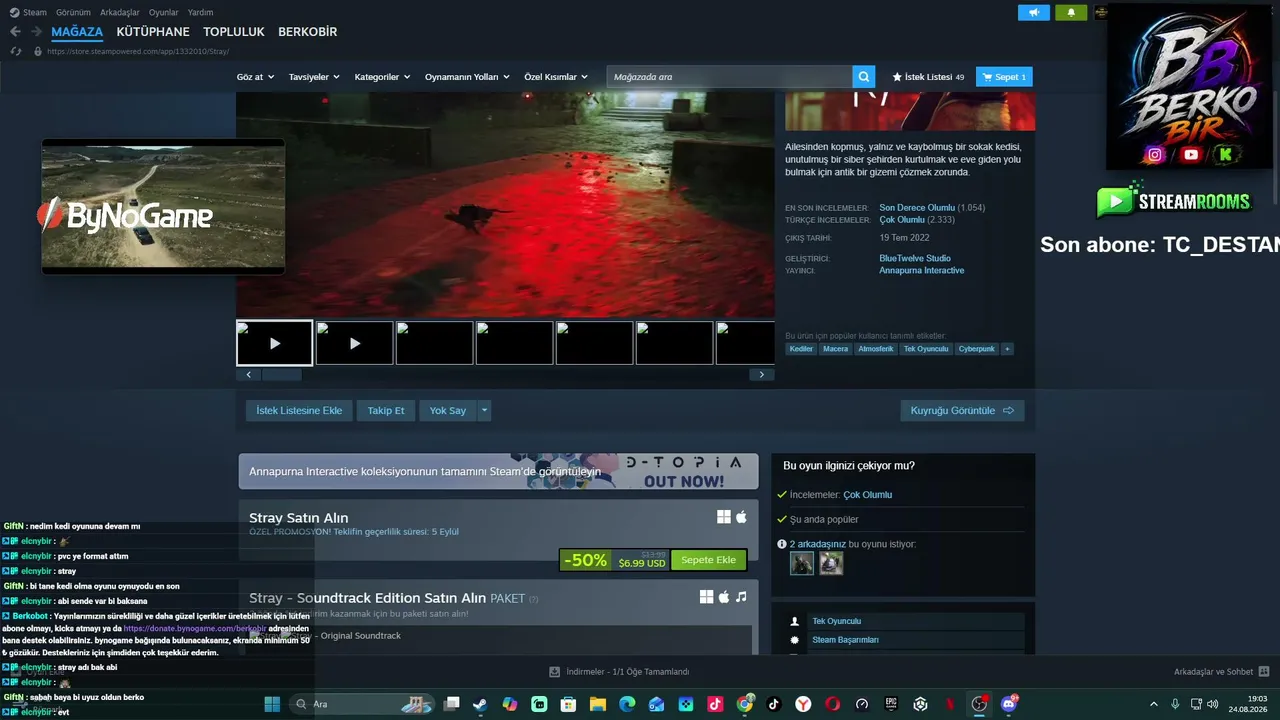Image resolution: width=1280 pixels, height=720 pixels.
Task: Expand the Göz at dropdown
Action: click(x=254, y=77)
